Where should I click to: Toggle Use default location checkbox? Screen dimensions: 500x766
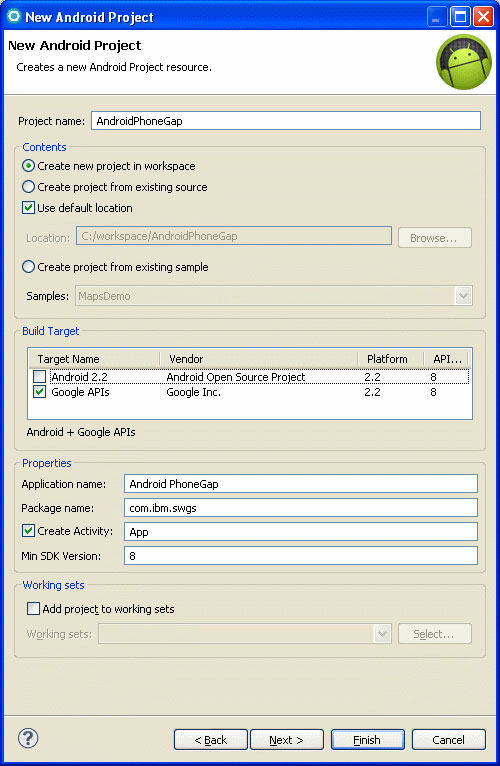(28, 208)
